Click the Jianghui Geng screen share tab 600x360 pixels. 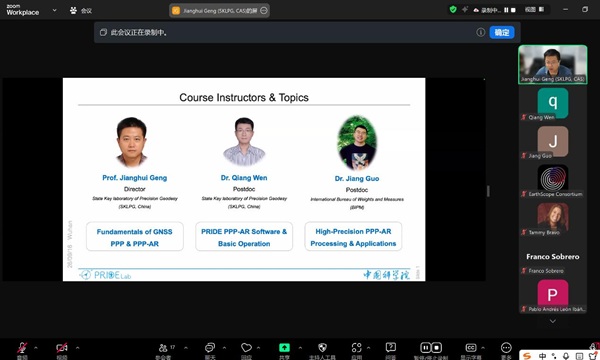220,11
